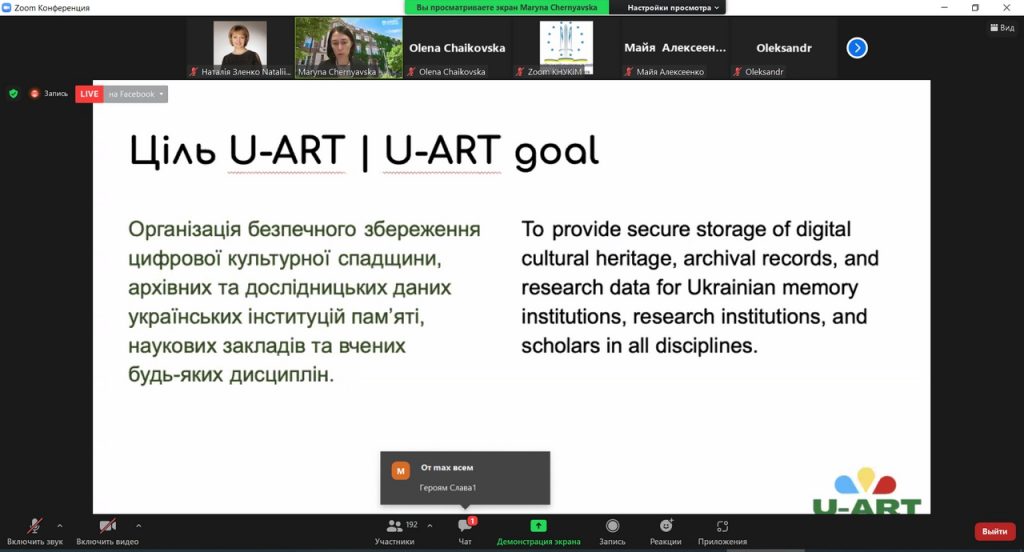Click muted mic icon beside Olena Chaikovska name
This screenshot has height=552, width=1024.
[411, 72]
